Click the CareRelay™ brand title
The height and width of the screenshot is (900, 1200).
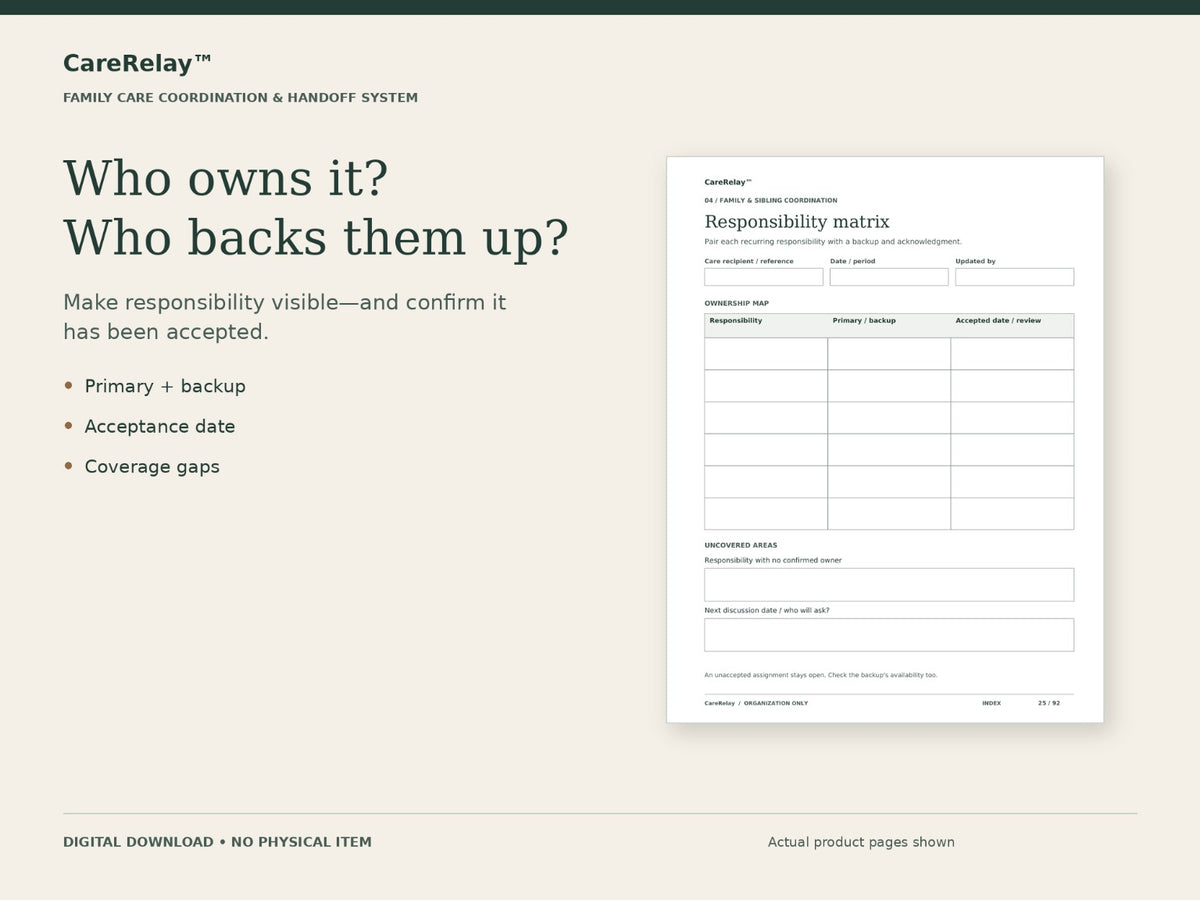tap(138, 64)
